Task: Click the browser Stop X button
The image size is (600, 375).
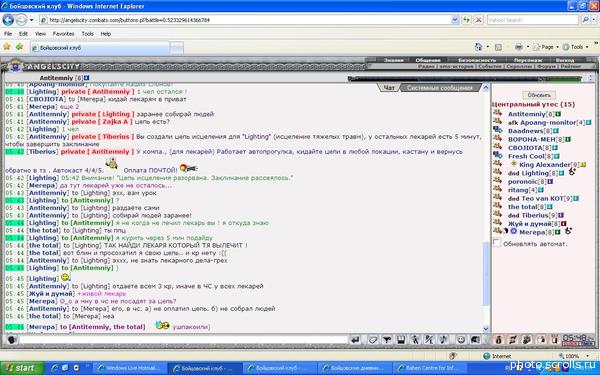Action: (x=478, y=20)
